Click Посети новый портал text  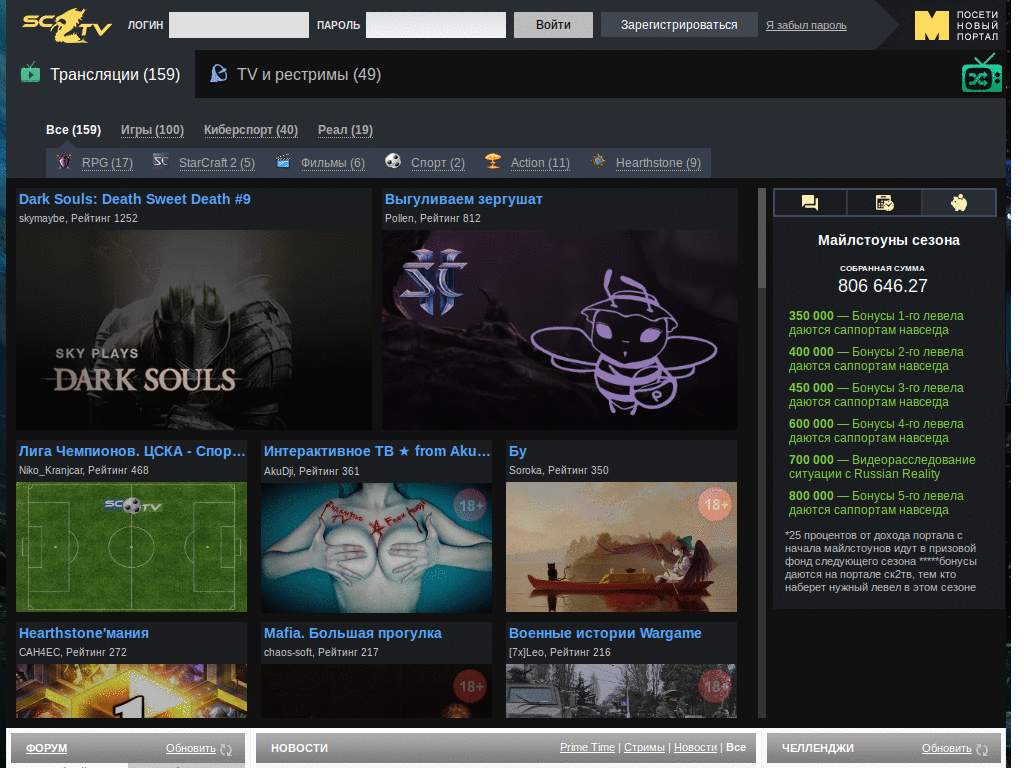pos(977,25)
